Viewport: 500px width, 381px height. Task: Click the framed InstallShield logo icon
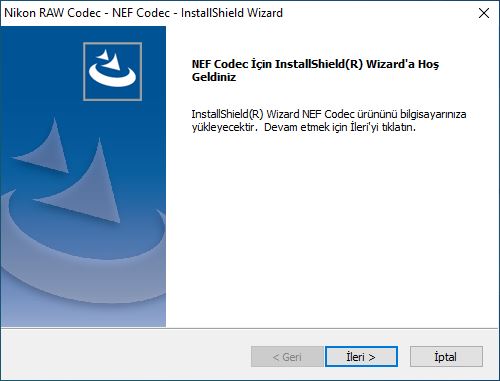[112, 71]
